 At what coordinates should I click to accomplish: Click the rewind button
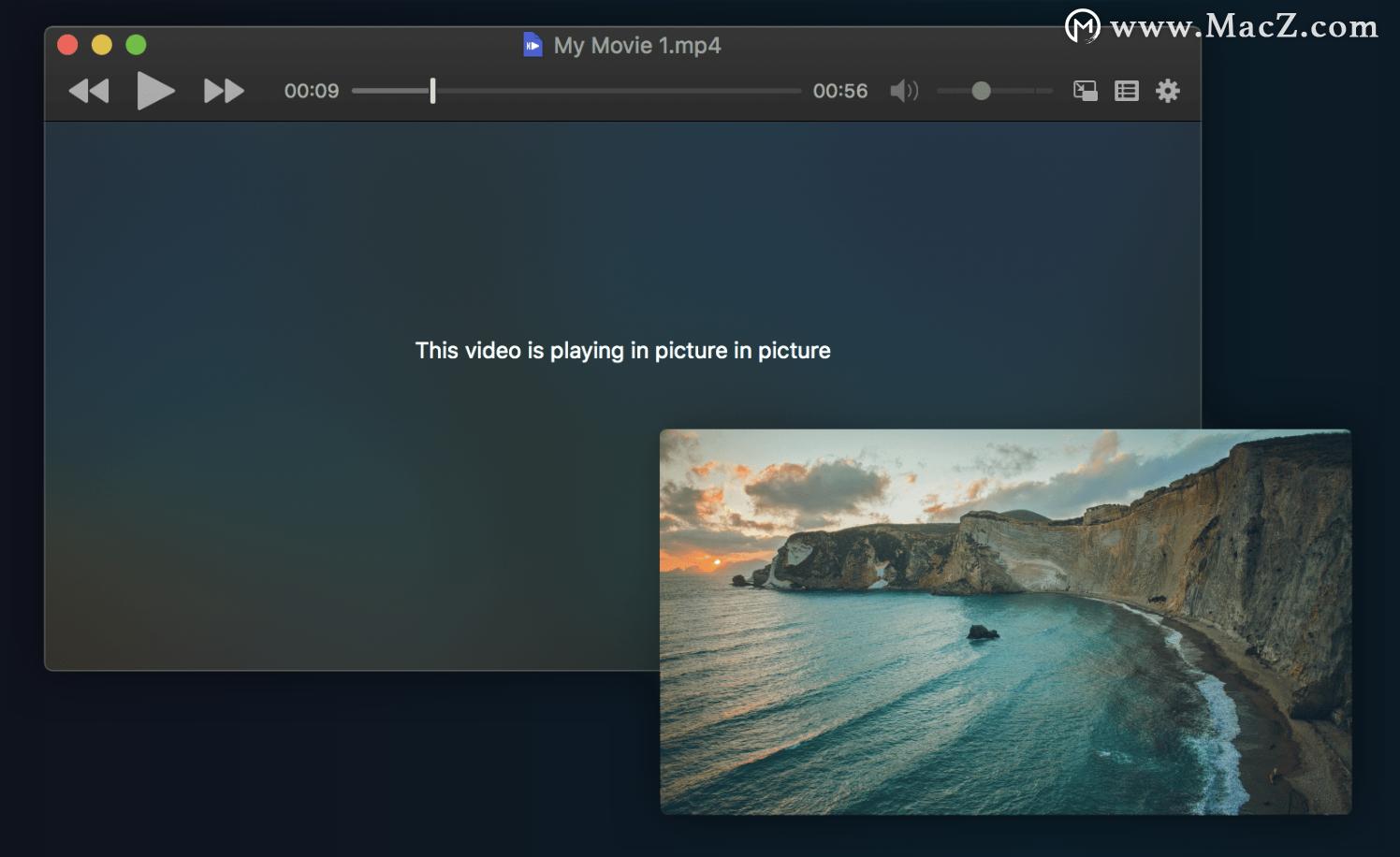coord(89,91)
